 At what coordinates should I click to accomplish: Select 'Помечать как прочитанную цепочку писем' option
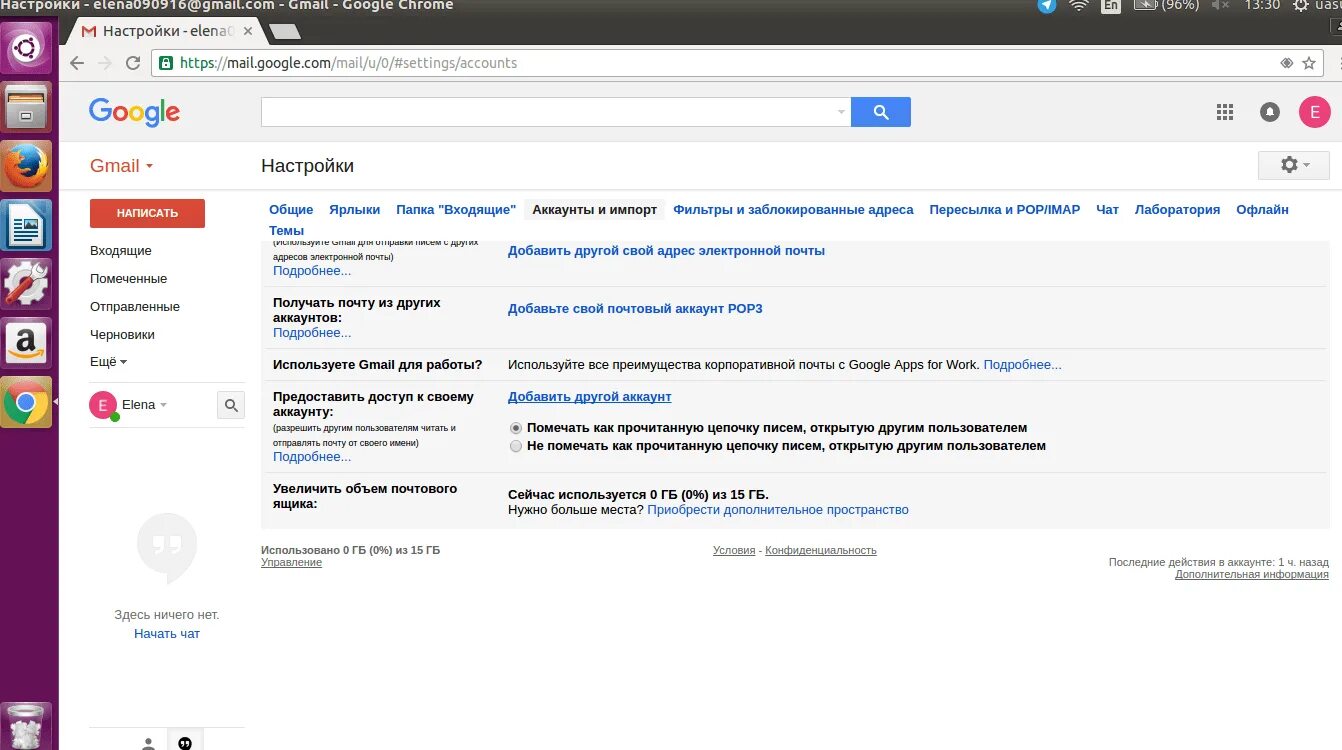pos(516,428)
